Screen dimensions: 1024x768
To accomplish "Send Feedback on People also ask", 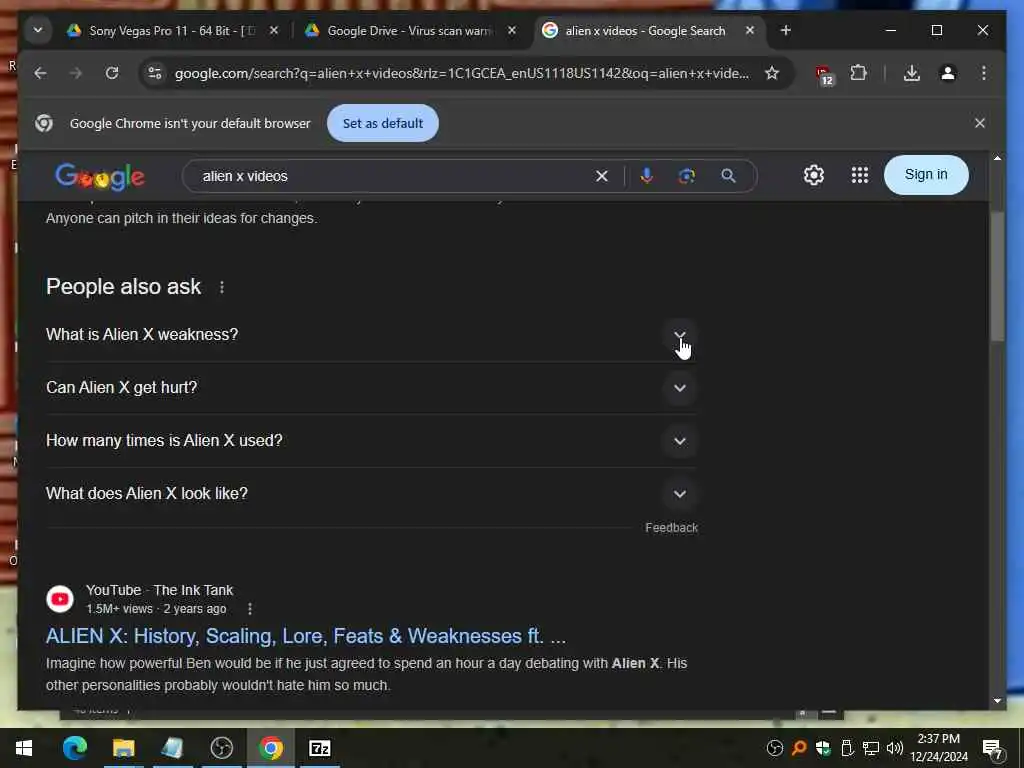I will (x=671, y=528).
